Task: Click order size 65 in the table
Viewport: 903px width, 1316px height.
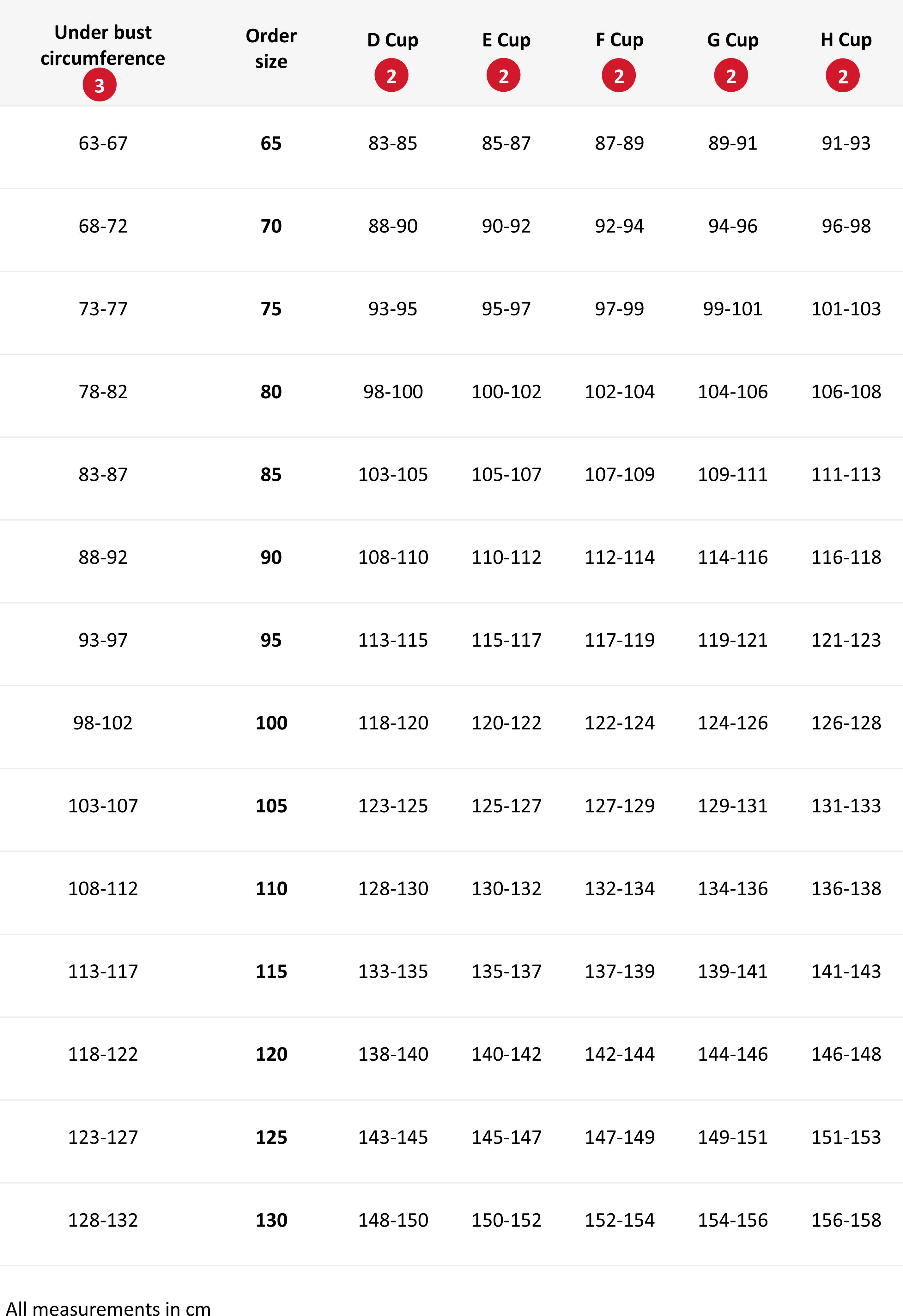Action: point(271,143)
